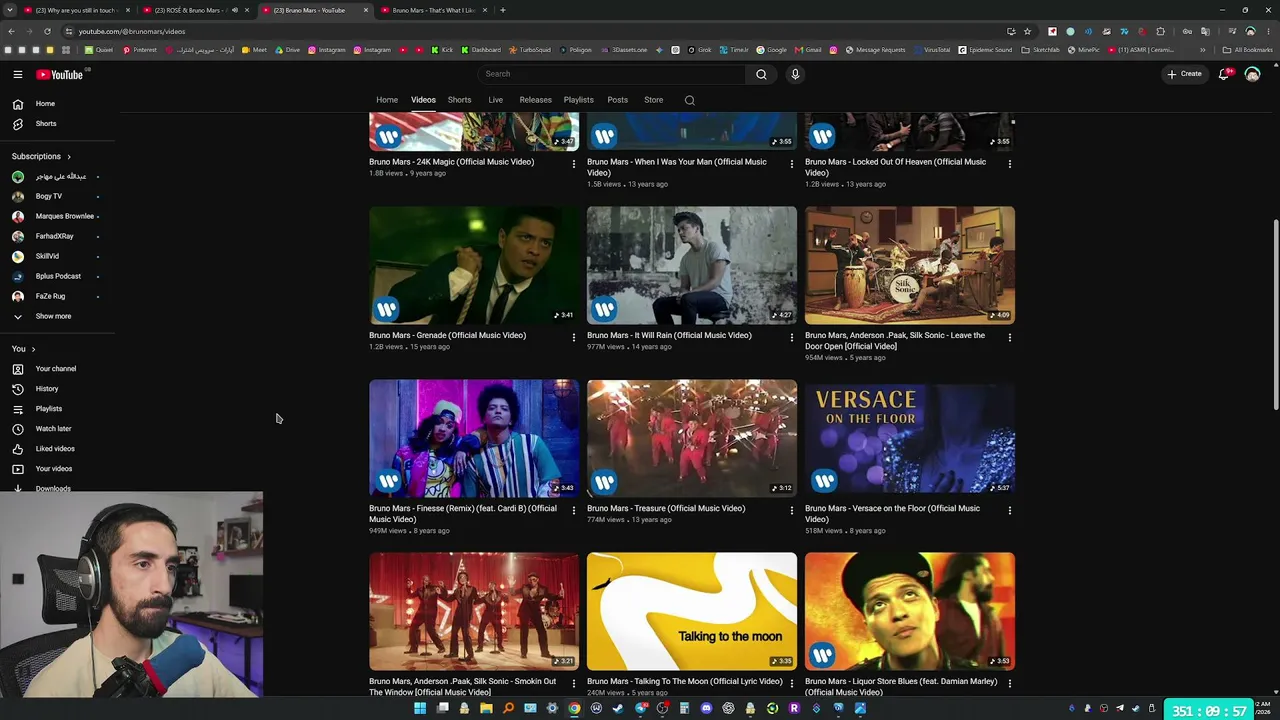Open Gmail bookmark in bookmarks bar
The image size is (1280, 720).
(x=808, y=50)
